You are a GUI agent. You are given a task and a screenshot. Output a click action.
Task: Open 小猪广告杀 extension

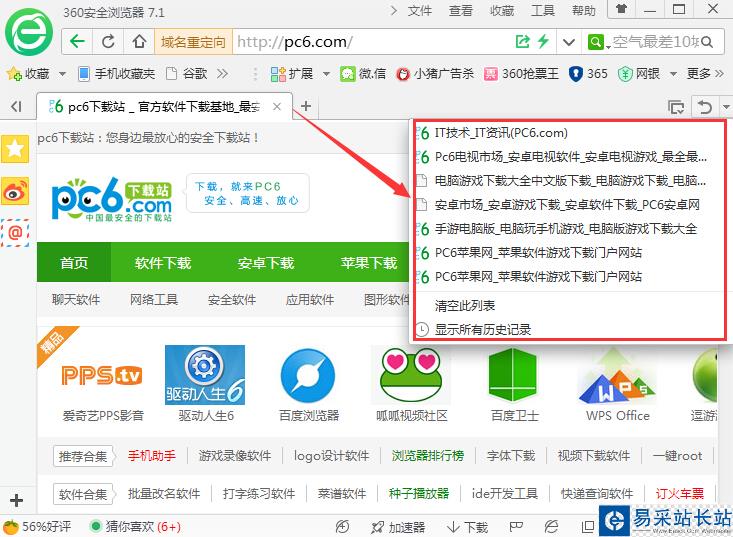click(435, 74)
